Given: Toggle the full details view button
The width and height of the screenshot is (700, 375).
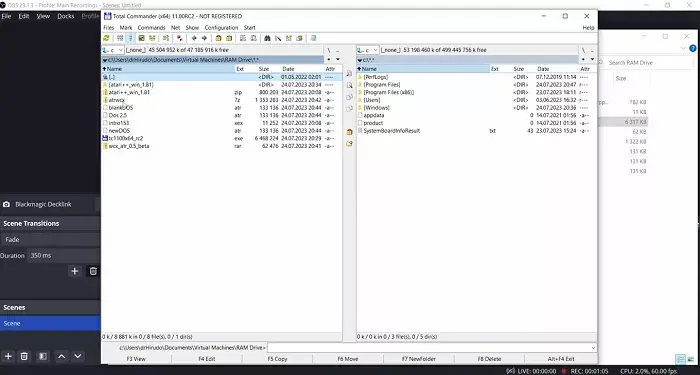Looking at the screenshot, I should (x=130, y=38).
